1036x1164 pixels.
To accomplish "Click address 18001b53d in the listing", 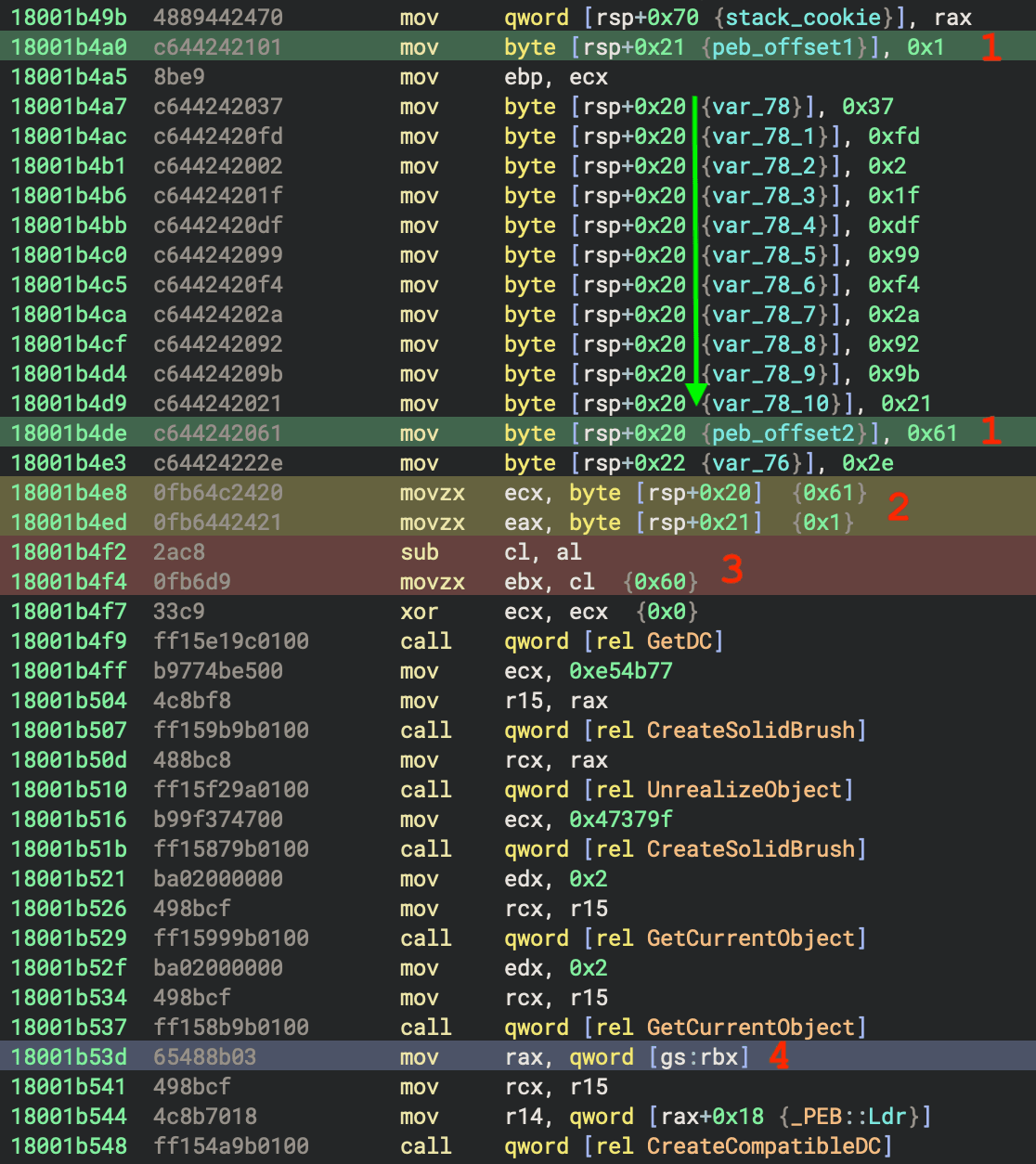I will (x=69, y=1057).
